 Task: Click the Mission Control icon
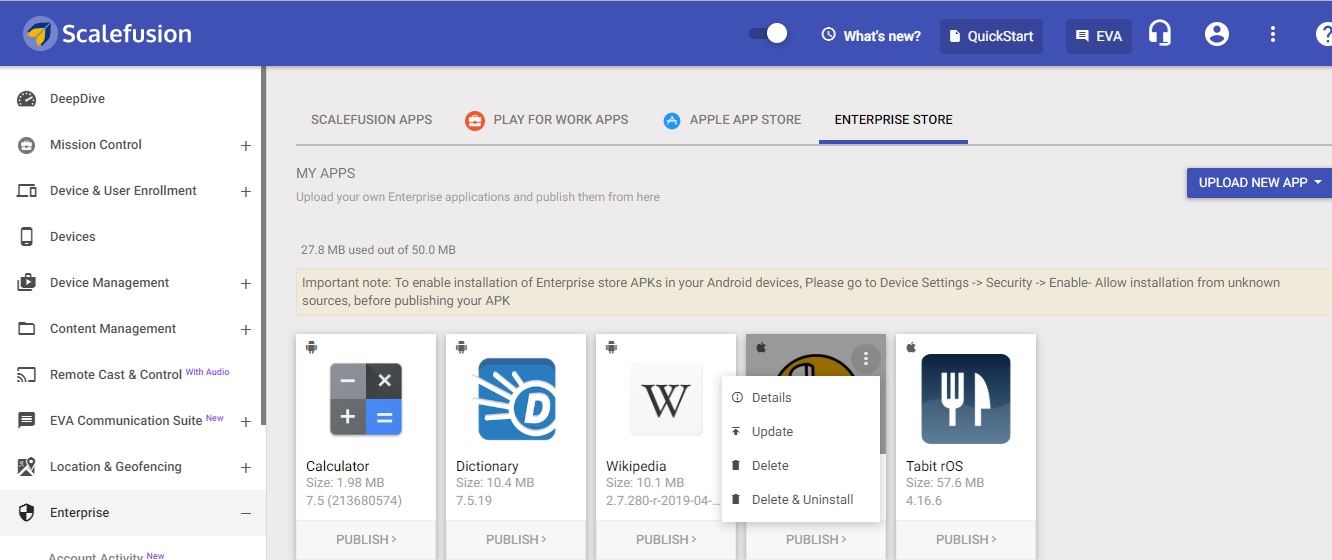27,145
